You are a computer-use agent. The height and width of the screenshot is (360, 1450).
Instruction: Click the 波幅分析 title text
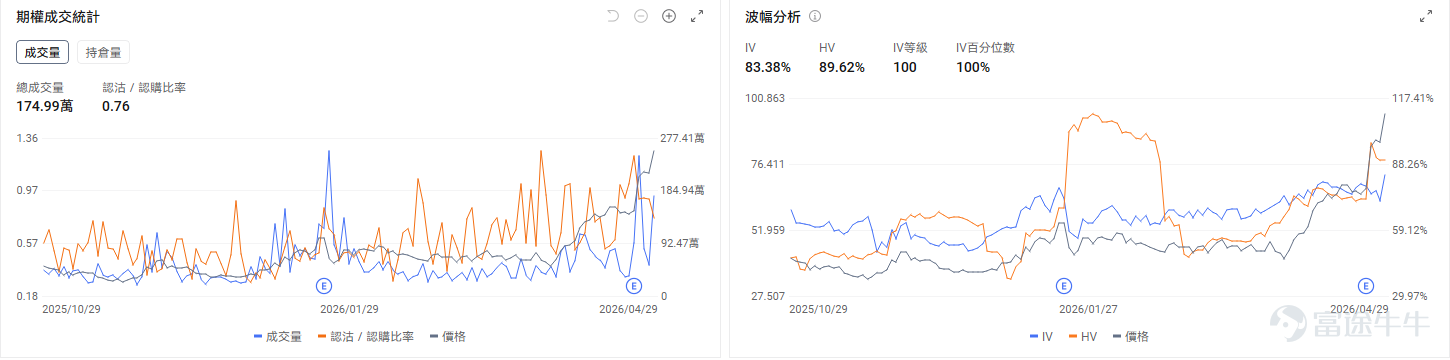(773, 17)
